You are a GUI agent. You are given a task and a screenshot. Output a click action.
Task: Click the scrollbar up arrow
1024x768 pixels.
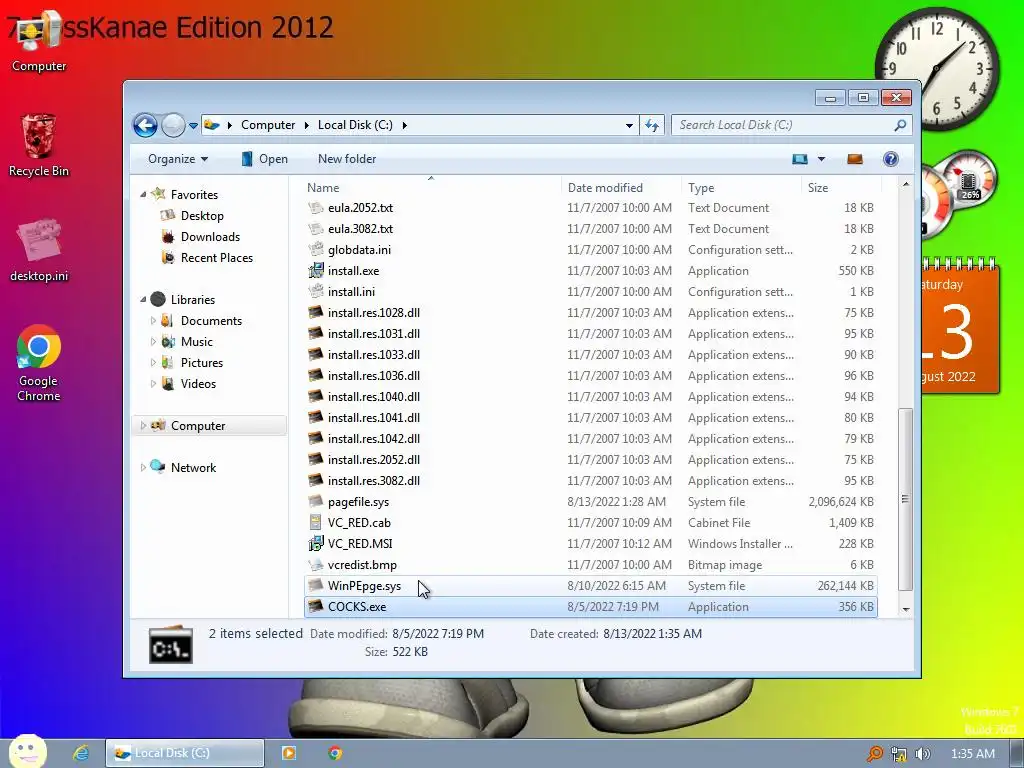[905, 185]
